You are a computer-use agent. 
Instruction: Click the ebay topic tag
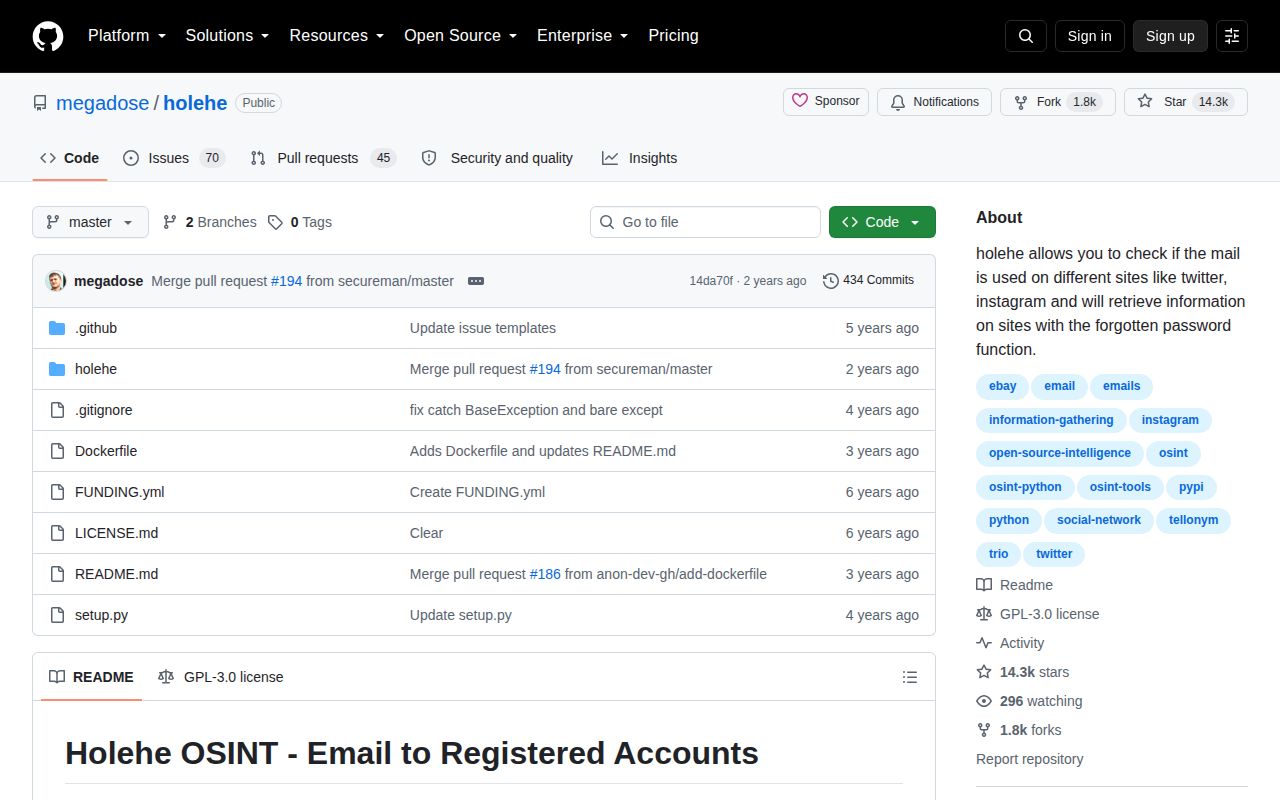(1003, 386)
